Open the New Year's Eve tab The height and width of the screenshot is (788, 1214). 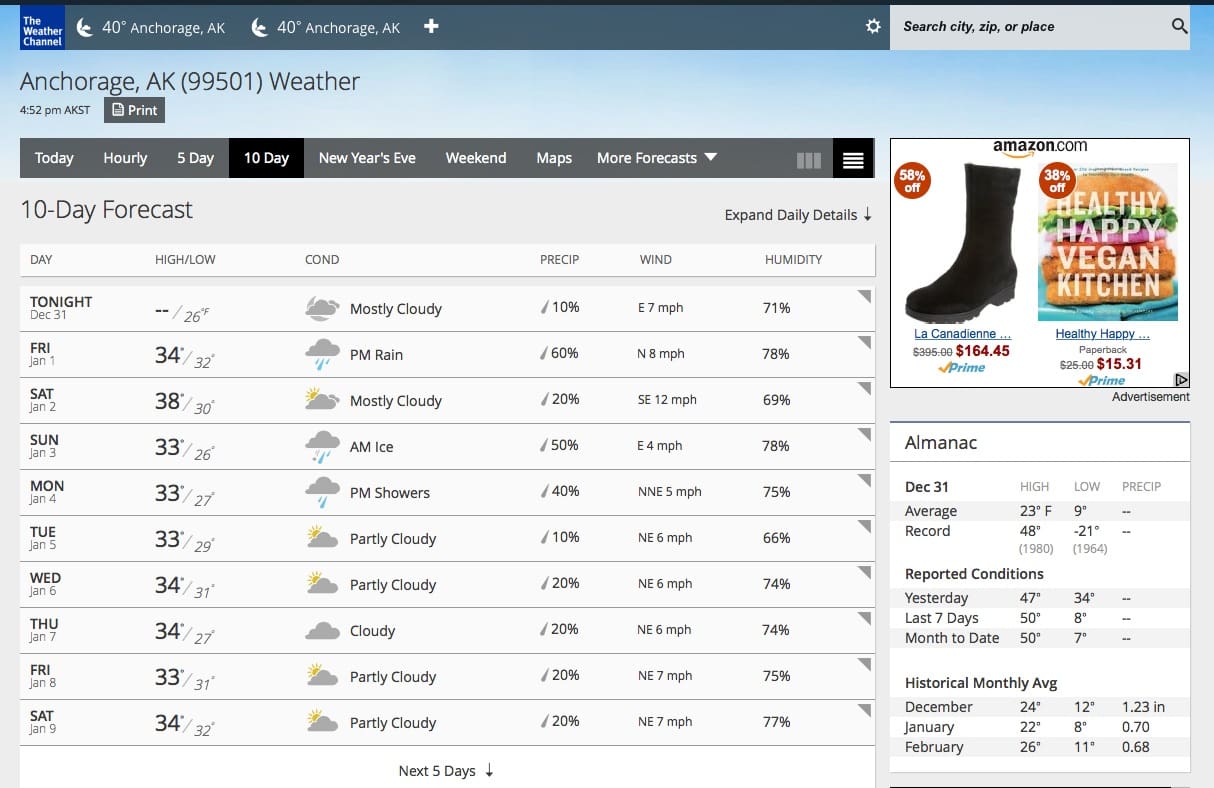pyautogui.click(x=367, y=158)
